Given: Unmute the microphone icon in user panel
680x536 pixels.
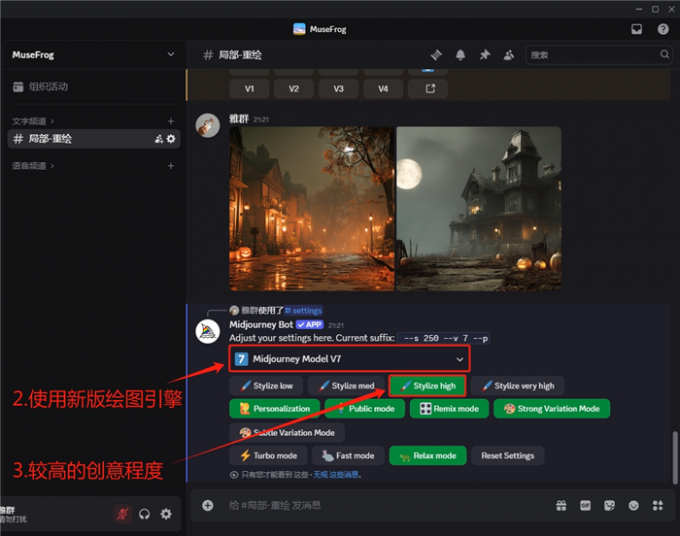Looking at the screenshot, I should [122, 514].
